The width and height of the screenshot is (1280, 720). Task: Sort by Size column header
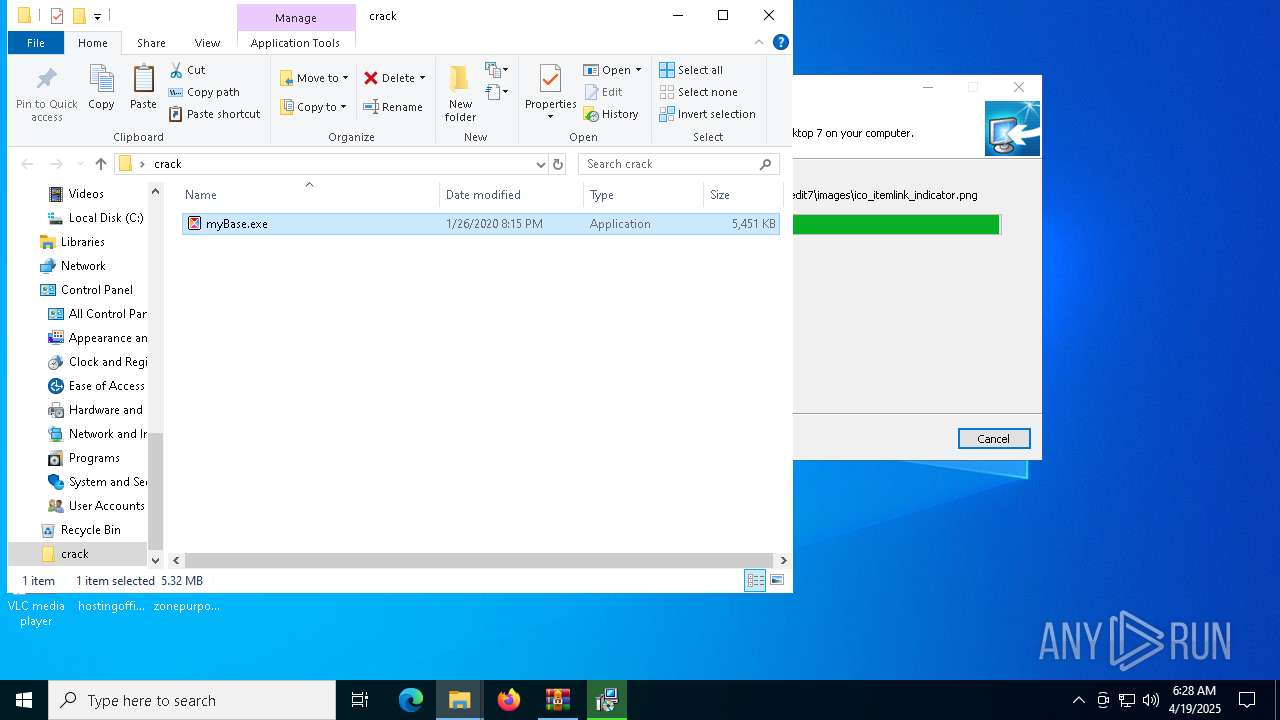pyautogui.click(x=742, y=195)
